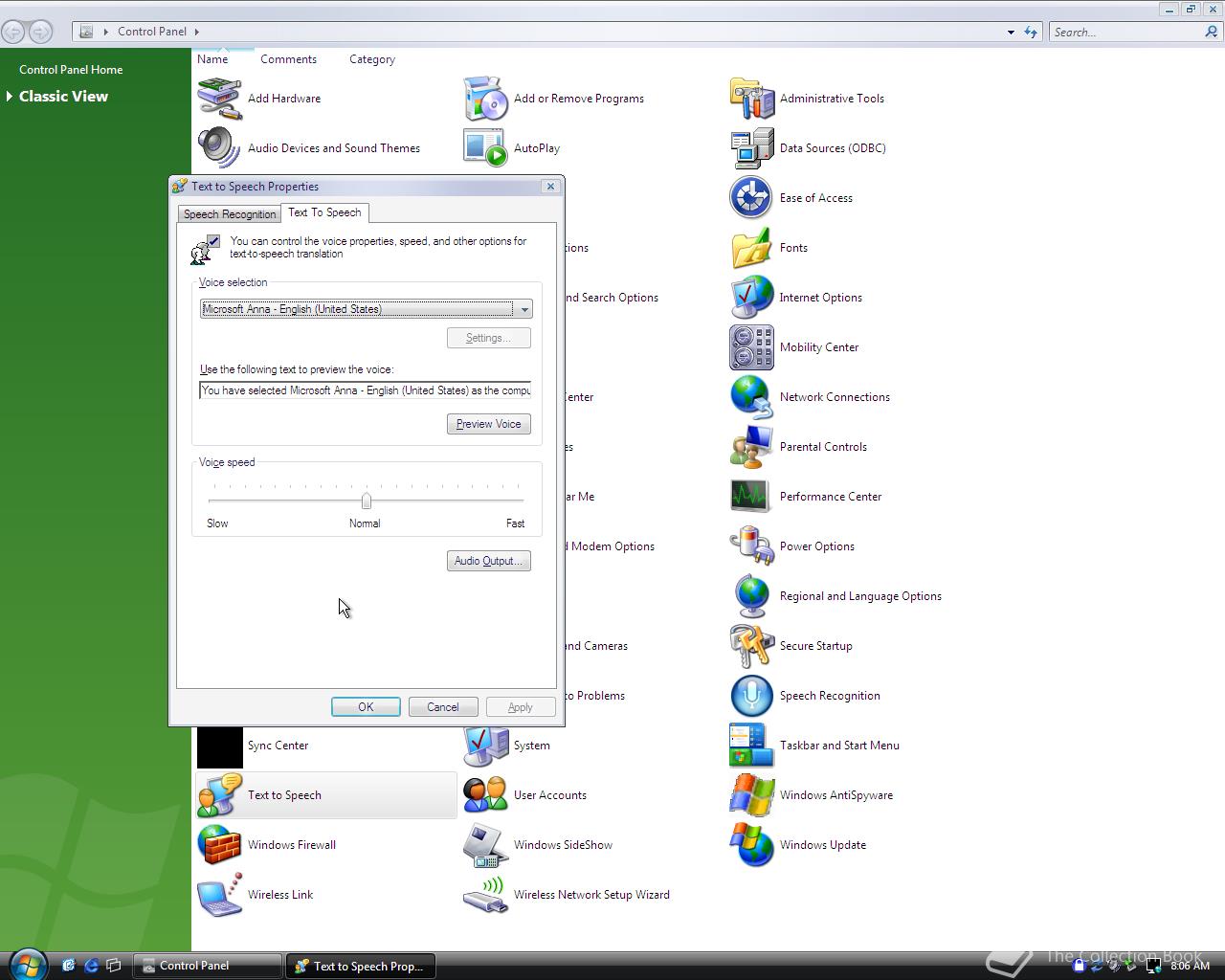Open the System icon
This screenshot has height=980, width=1225.
click(485, 747)
